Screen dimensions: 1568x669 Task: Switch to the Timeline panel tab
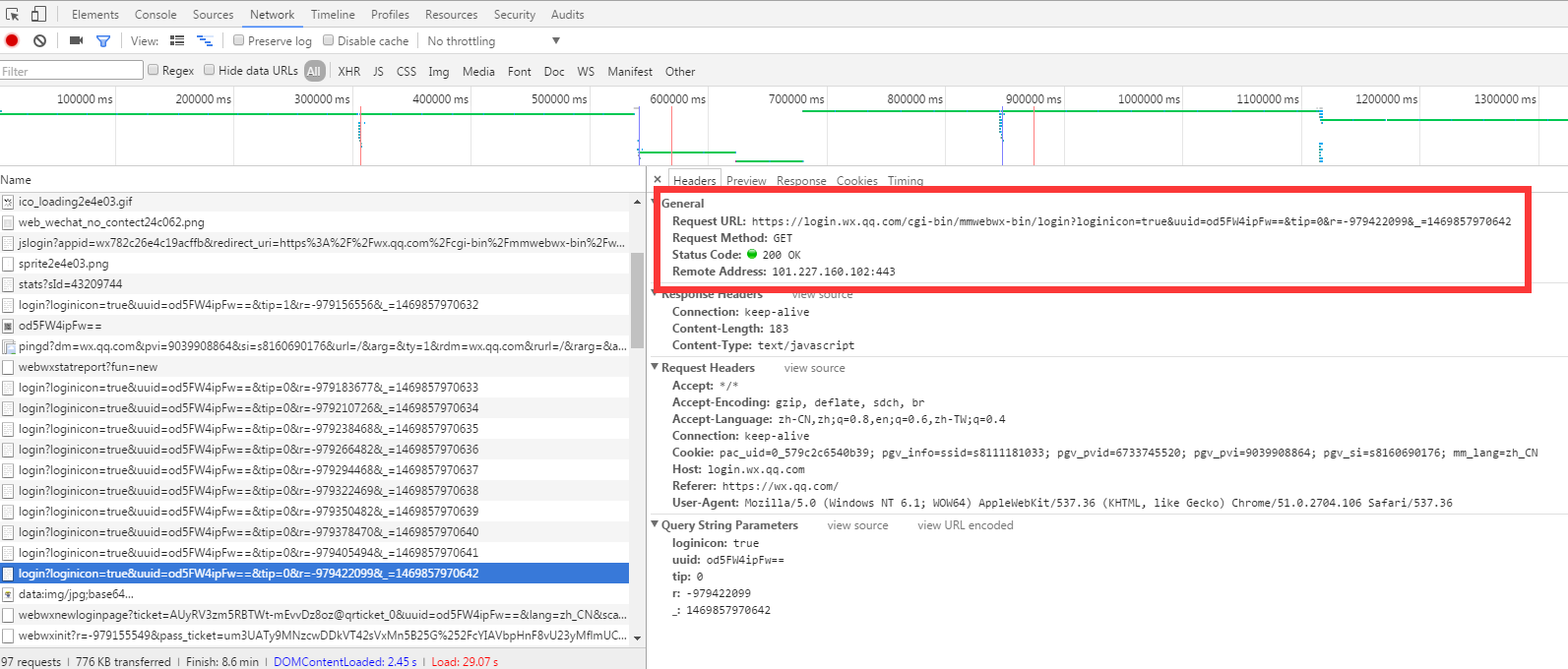click(333, 14)
